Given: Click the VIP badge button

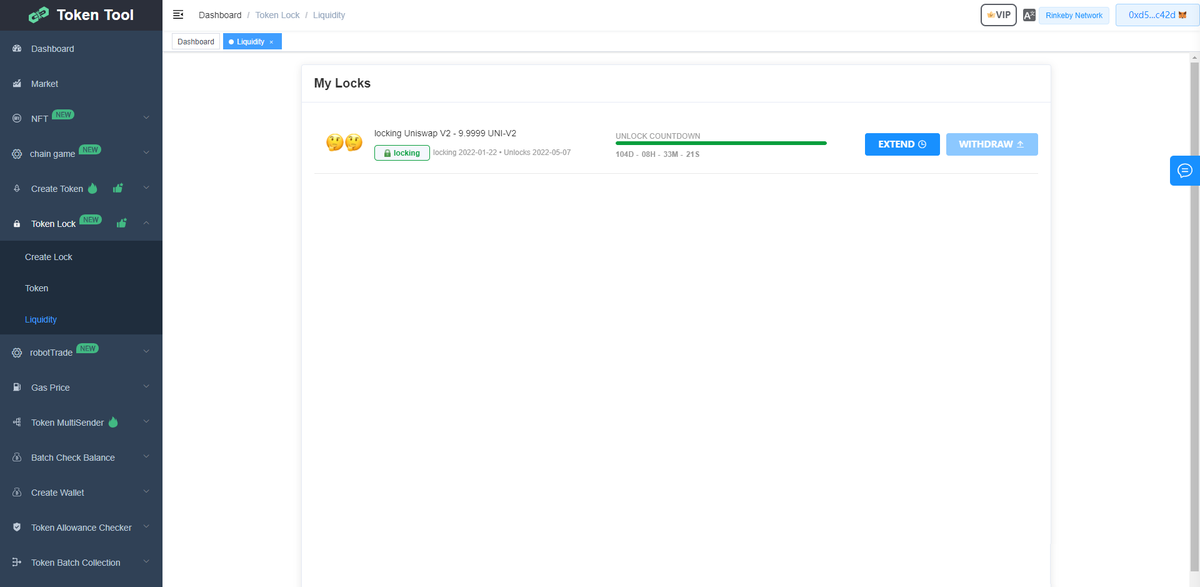Looking at the screenshot, I should tap(999, 15).
